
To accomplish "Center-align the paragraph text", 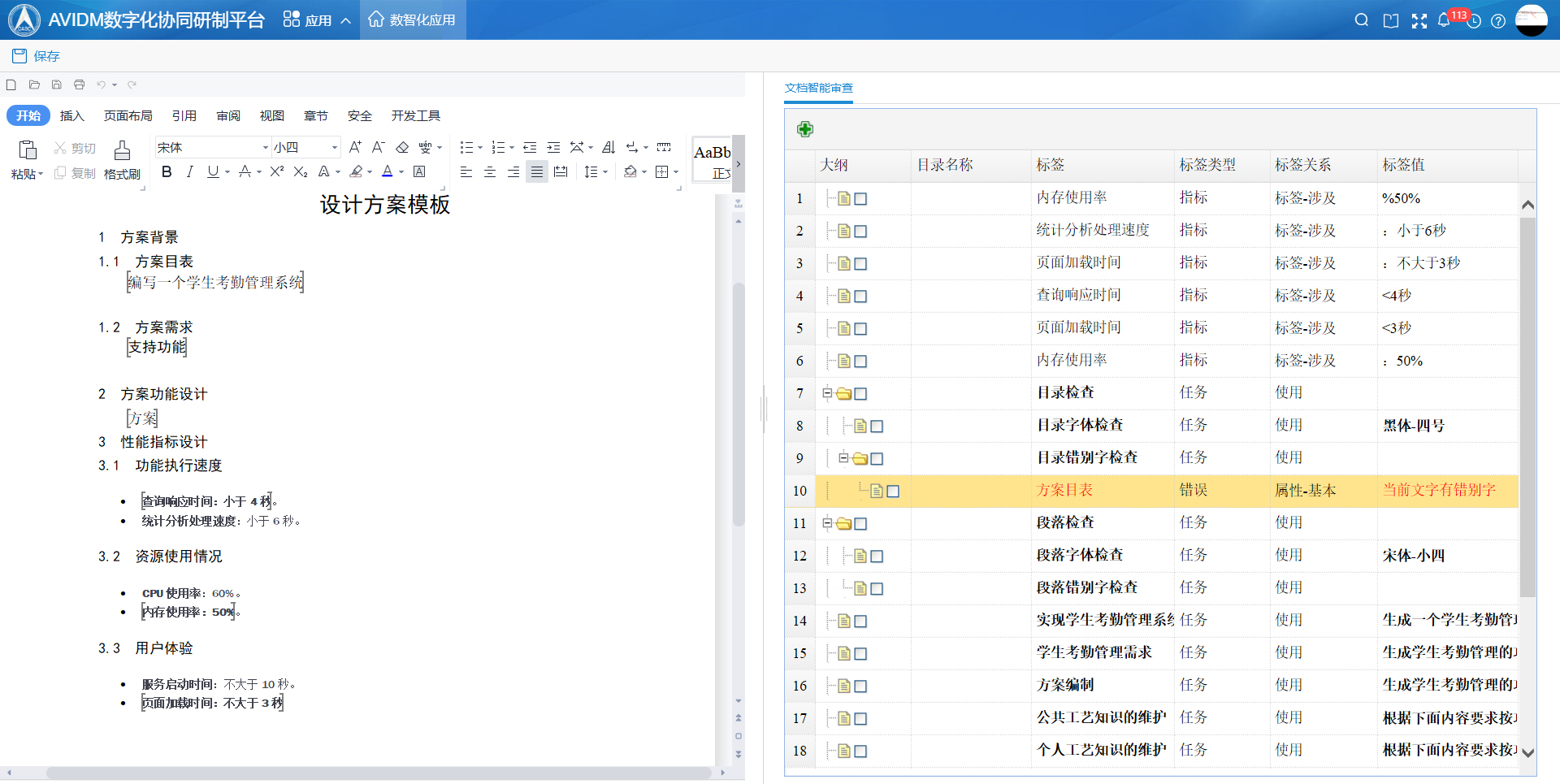I will (x=489, y=171).
